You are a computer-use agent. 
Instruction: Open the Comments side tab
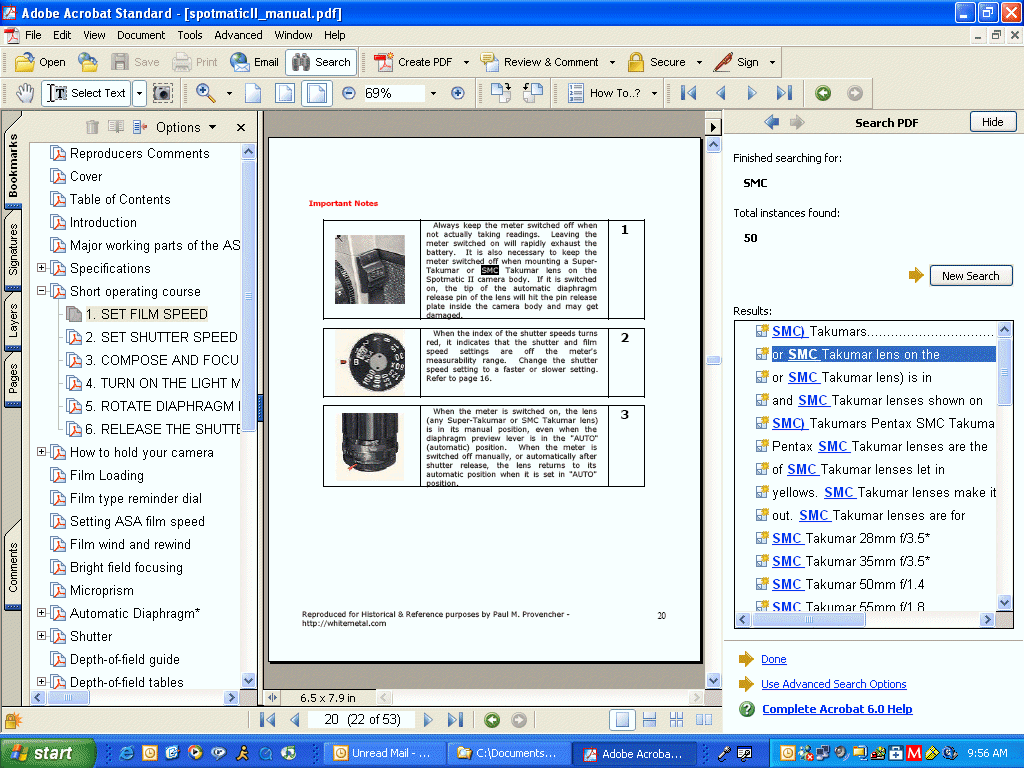click(13, 567)
